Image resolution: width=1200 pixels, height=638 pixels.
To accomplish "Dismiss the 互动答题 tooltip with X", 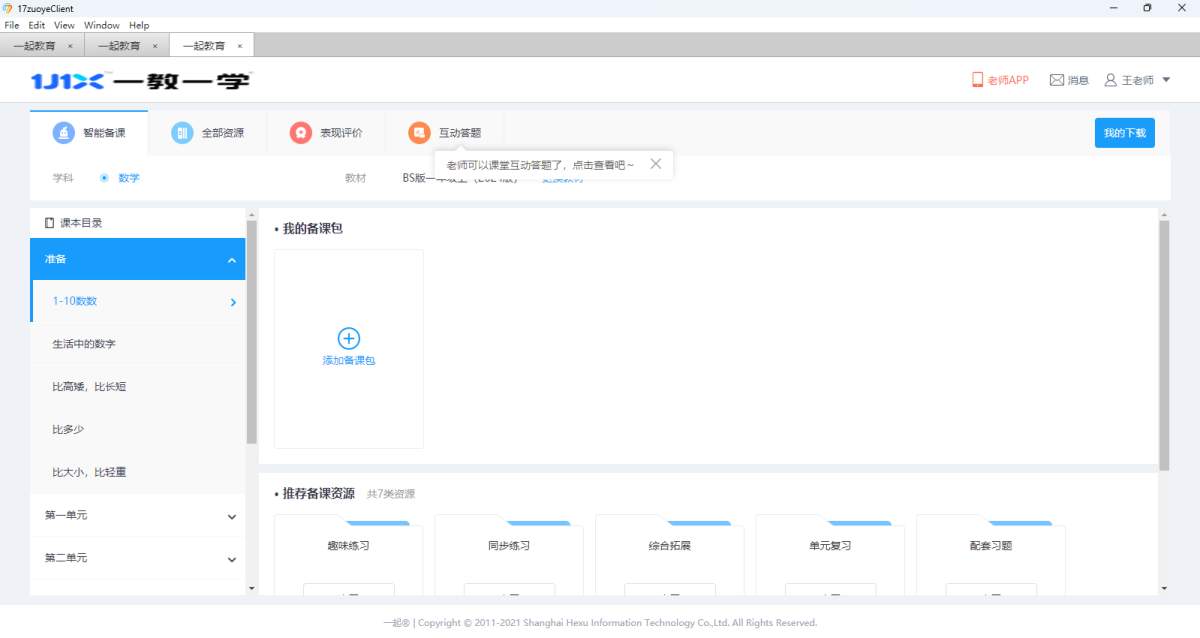I will pyautogui.click(x=656, y=164).
